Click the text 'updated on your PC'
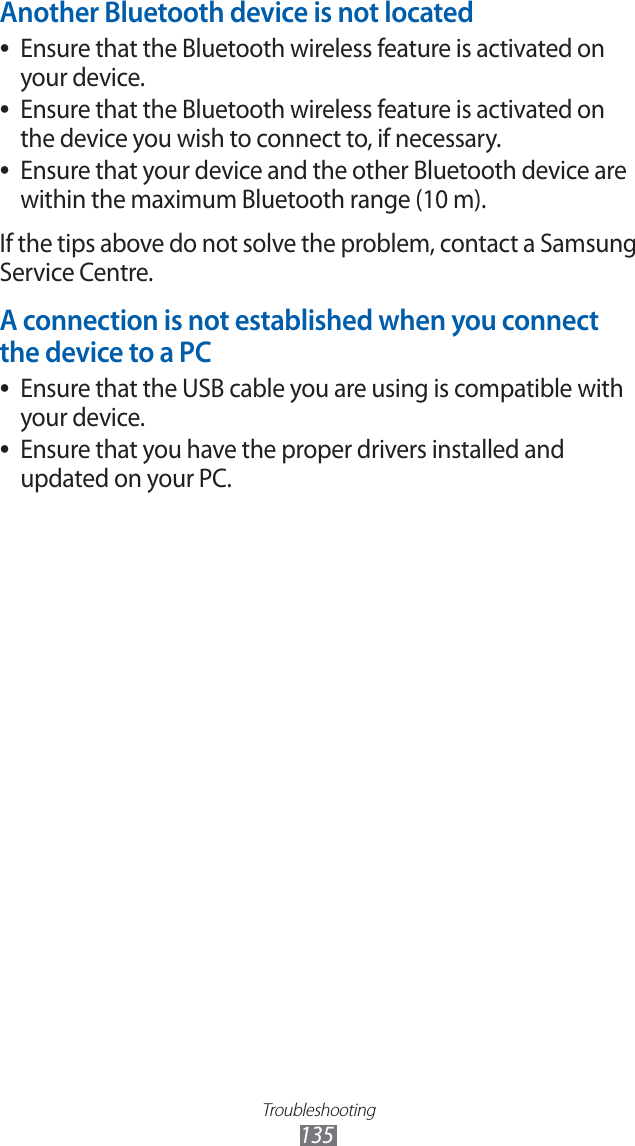Screen dimensions: 635x1146 125,479
